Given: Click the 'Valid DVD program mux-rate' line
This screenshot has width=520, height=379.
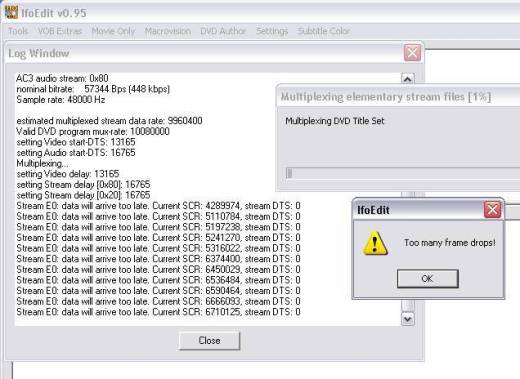Looking at the screenshot, I should coord(93,131).
